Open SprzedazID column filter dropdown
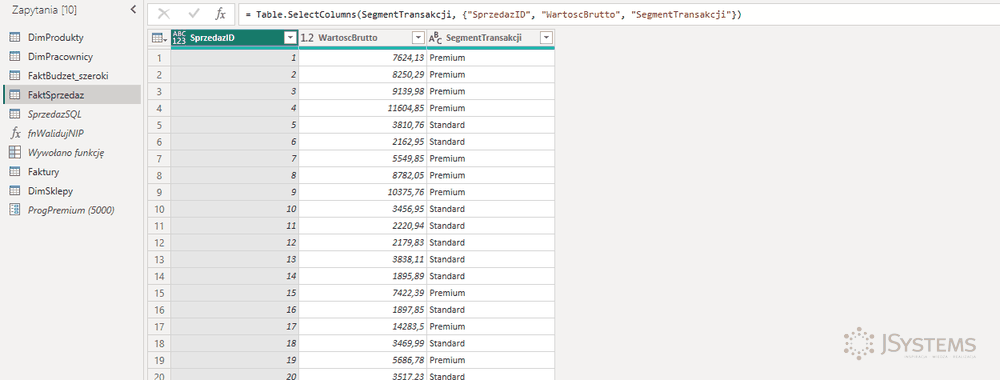 (291, 38)
